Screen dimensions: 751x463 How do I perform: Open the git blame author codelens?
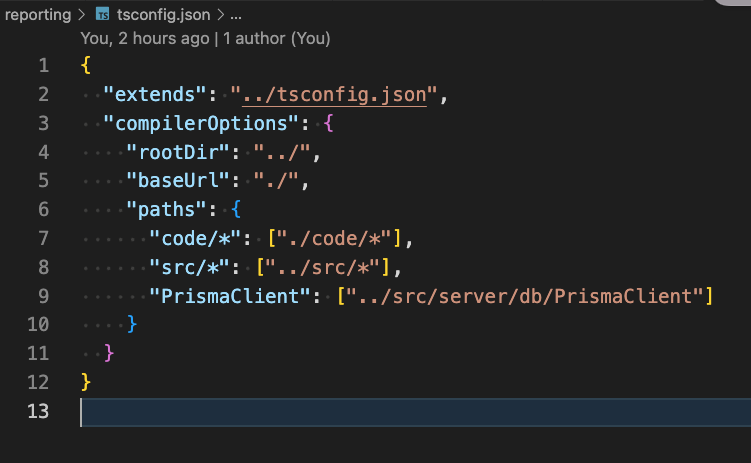pos(205,38)
